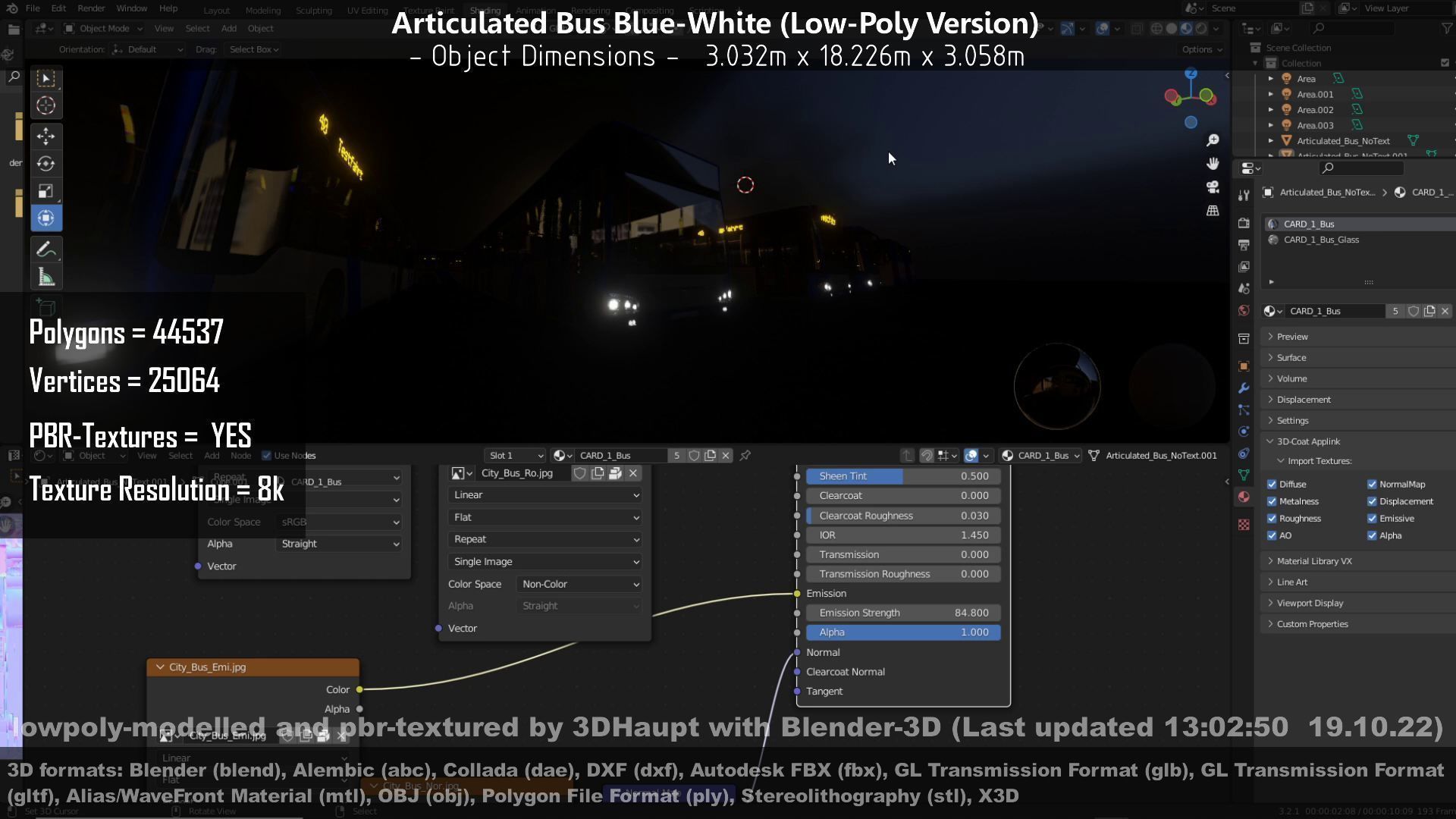The height and width of the screenshot is (819, 1456).
Task: Adjust the Emission Strength slider
Action: click(x=903, y=613)
